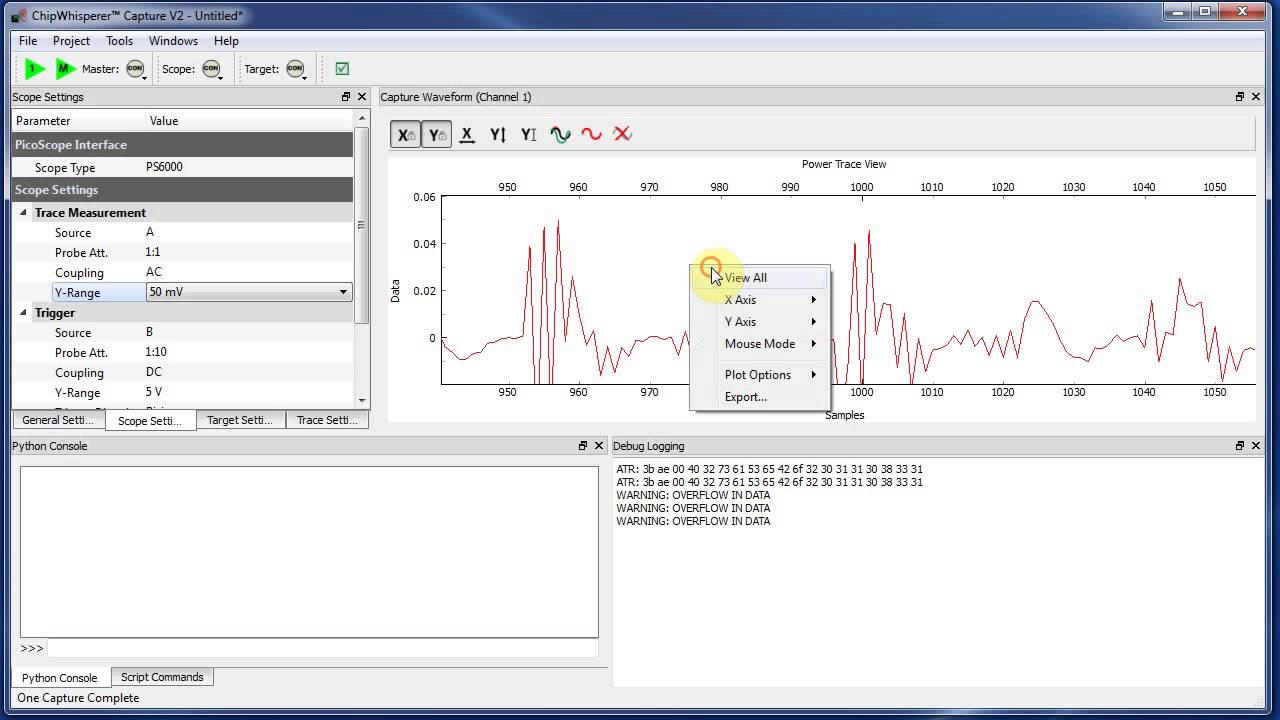Close the Python Console panel
The width and height of the screenshot is (1280, 720).
[599, 446]
